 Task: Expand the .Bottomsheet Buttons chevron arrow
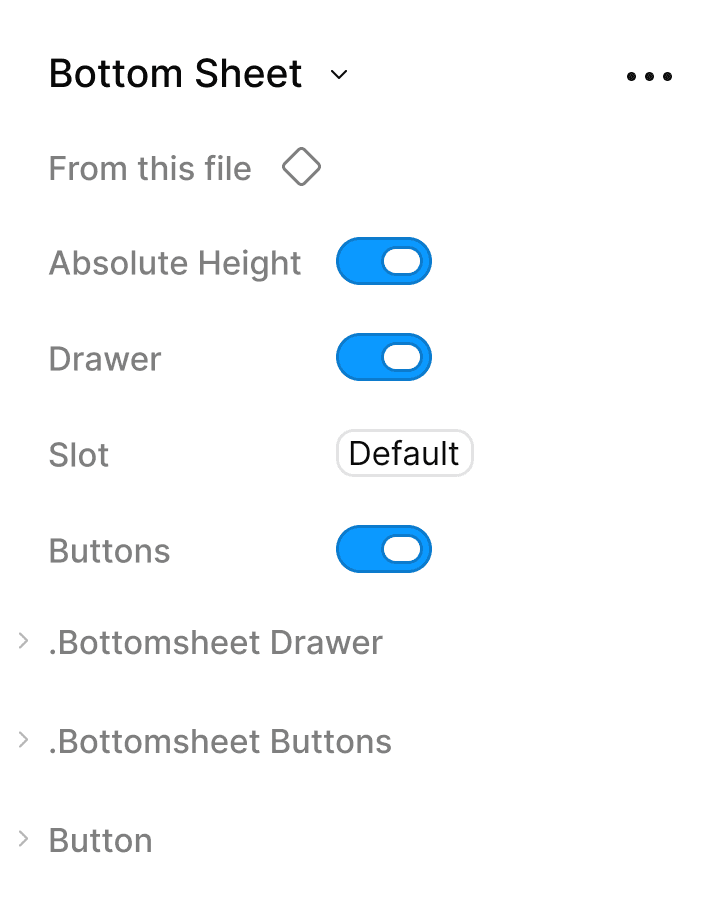[x=23, y=740]
